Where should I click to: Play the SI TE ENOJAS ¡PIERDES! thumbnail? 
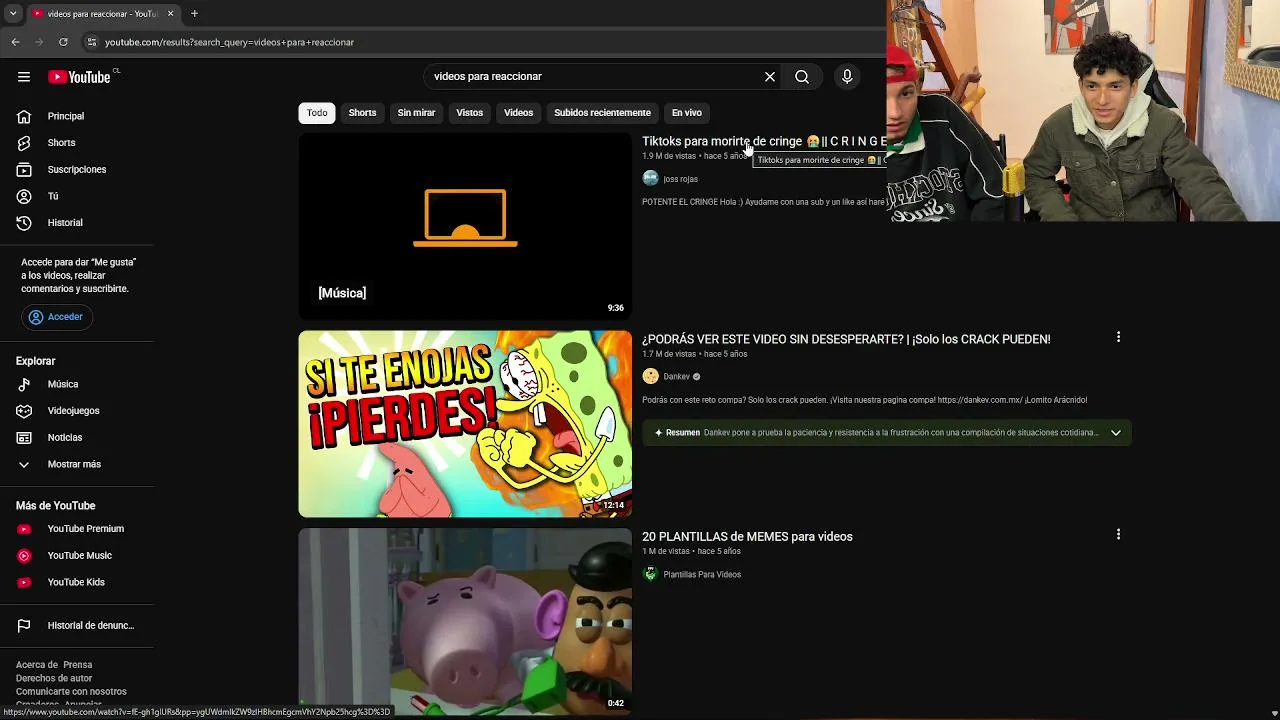[465, 424]
